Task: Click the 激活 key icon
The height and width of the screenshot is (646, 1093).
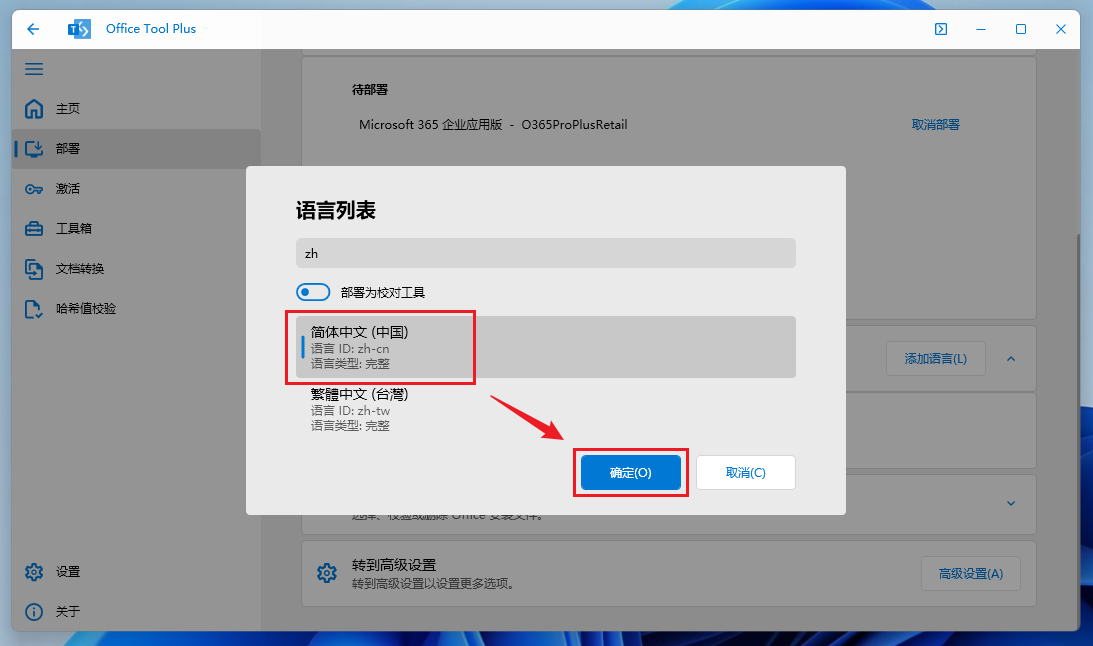Action: (x=34, y=189)
